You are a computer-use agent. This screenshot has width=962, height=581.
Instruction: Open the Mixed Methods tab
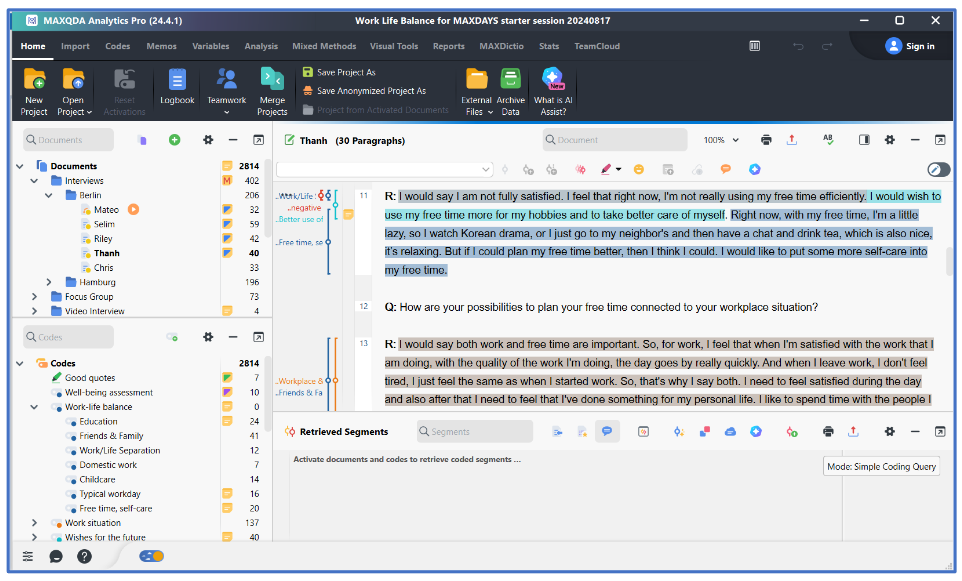(x=324, y=46)
